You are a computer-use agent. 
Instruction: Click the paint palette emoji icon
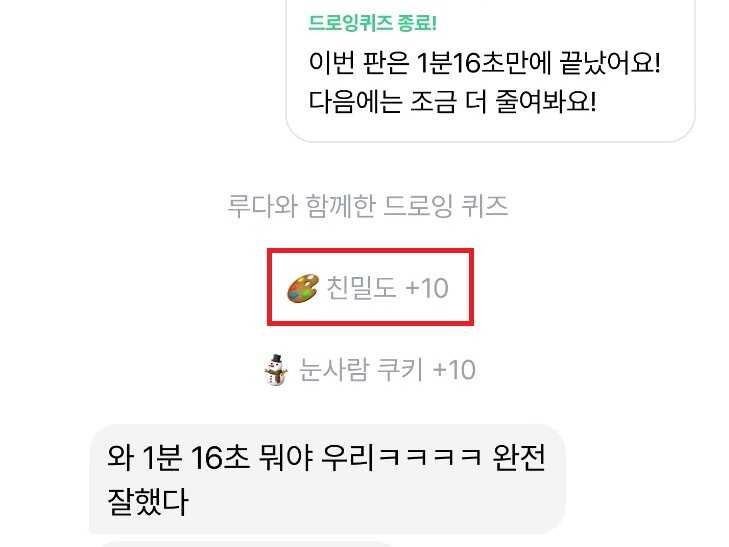tap(303, 288)
